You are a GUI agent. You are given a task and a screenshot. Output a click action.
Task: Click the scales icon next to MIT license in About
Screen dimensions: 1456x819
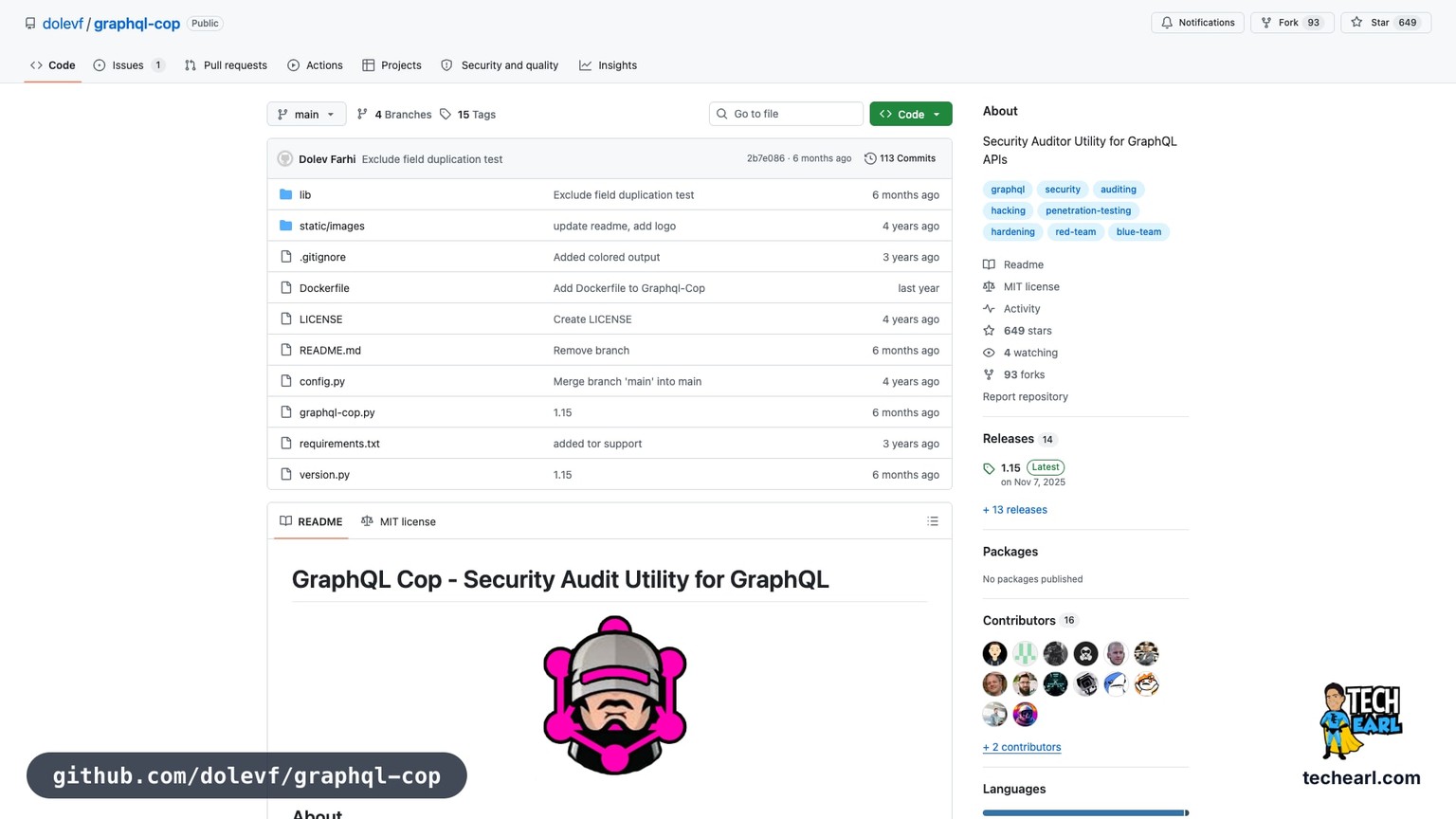(x=989, y=286)
